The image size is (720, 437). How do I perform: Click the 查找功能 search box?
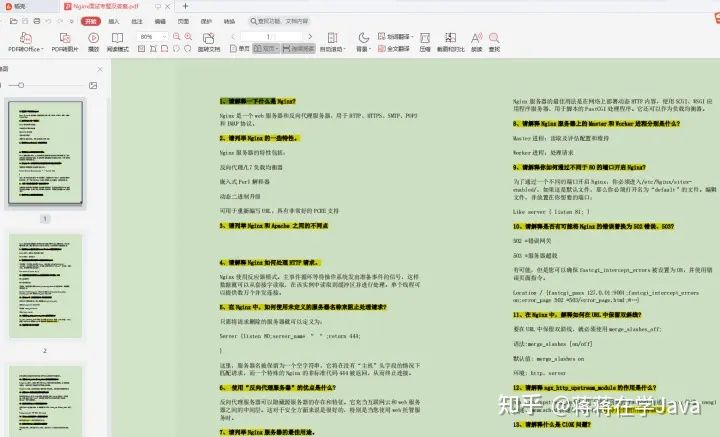(280, 21)
